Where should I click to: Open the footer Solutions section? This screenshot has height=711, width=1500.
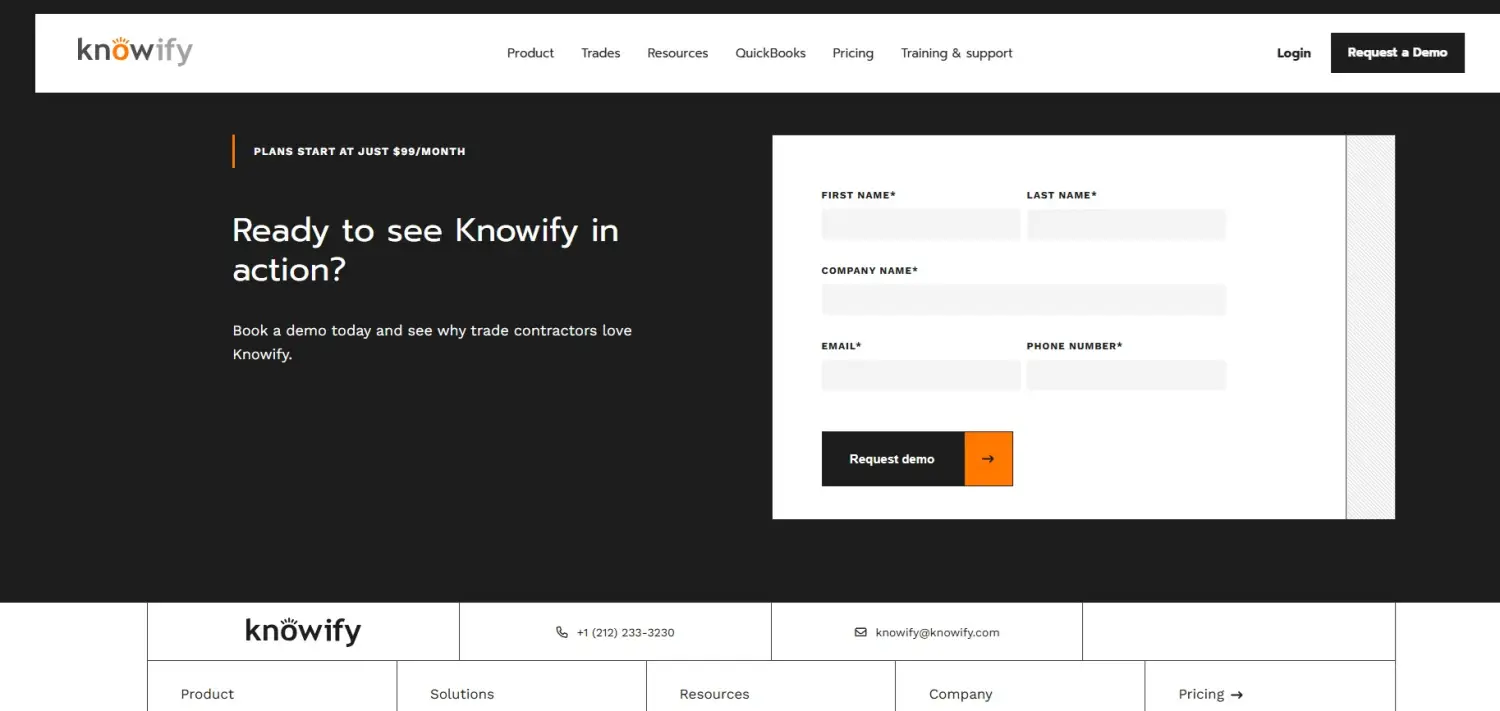tap(462, 694)
